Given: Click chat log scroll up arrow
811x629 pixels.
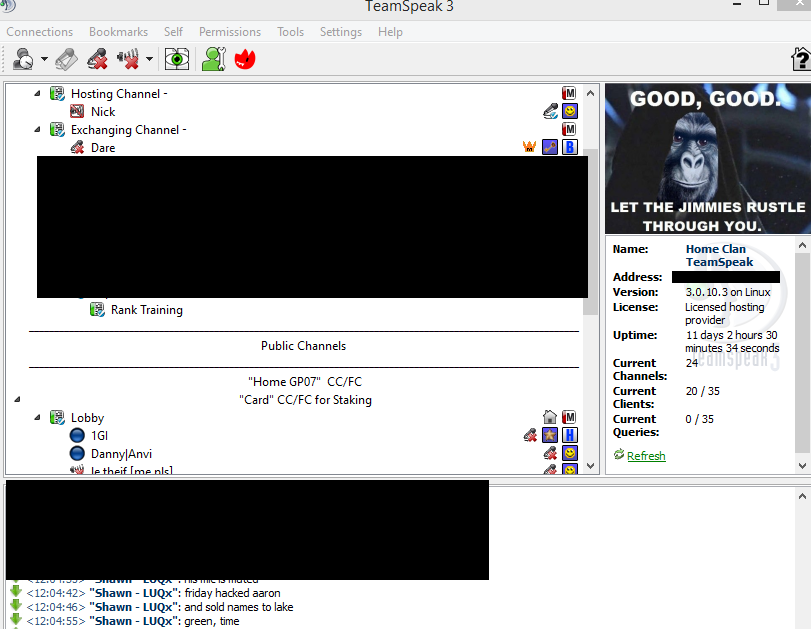Looking at the screenshot, I should 802,496.
